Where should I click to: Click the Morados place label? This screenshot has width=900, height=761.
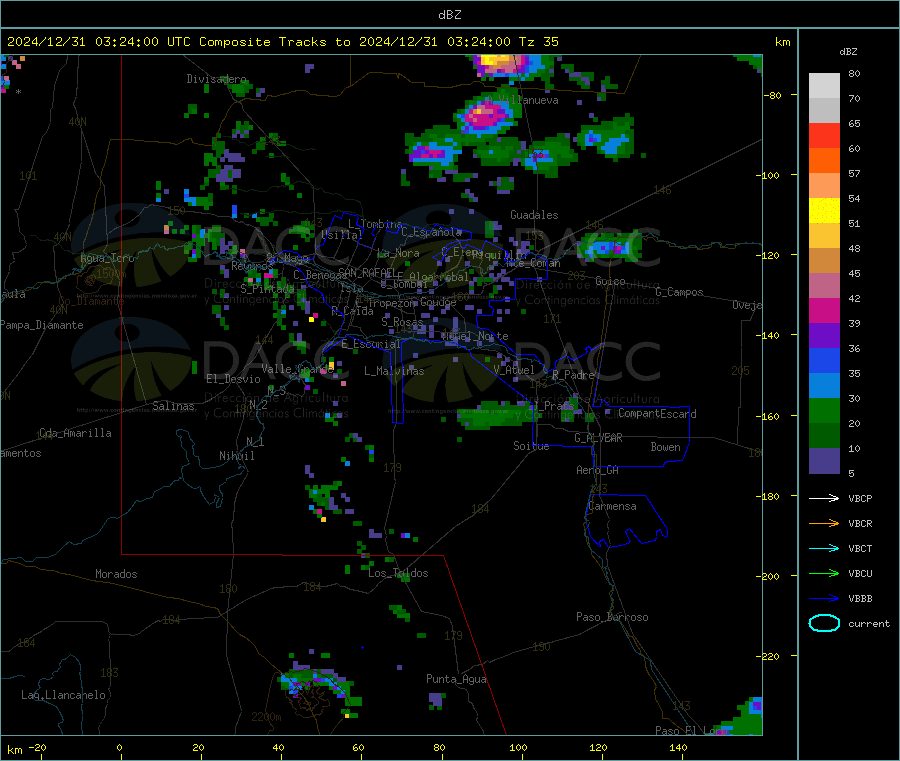[116, 574]
